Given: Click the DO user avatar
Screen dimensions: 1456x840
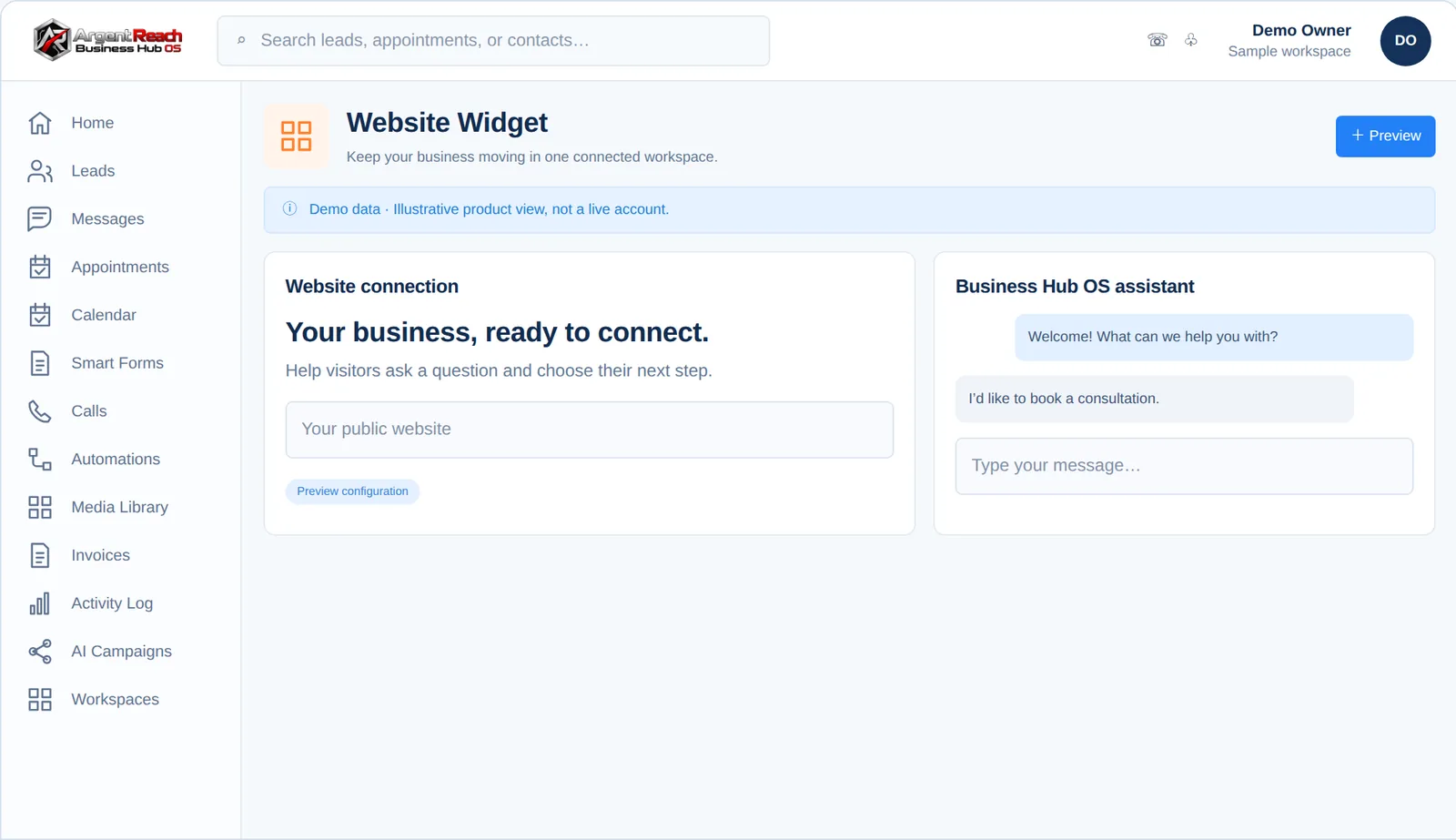Looking at the screenshot, I should tap(1405, 41).
